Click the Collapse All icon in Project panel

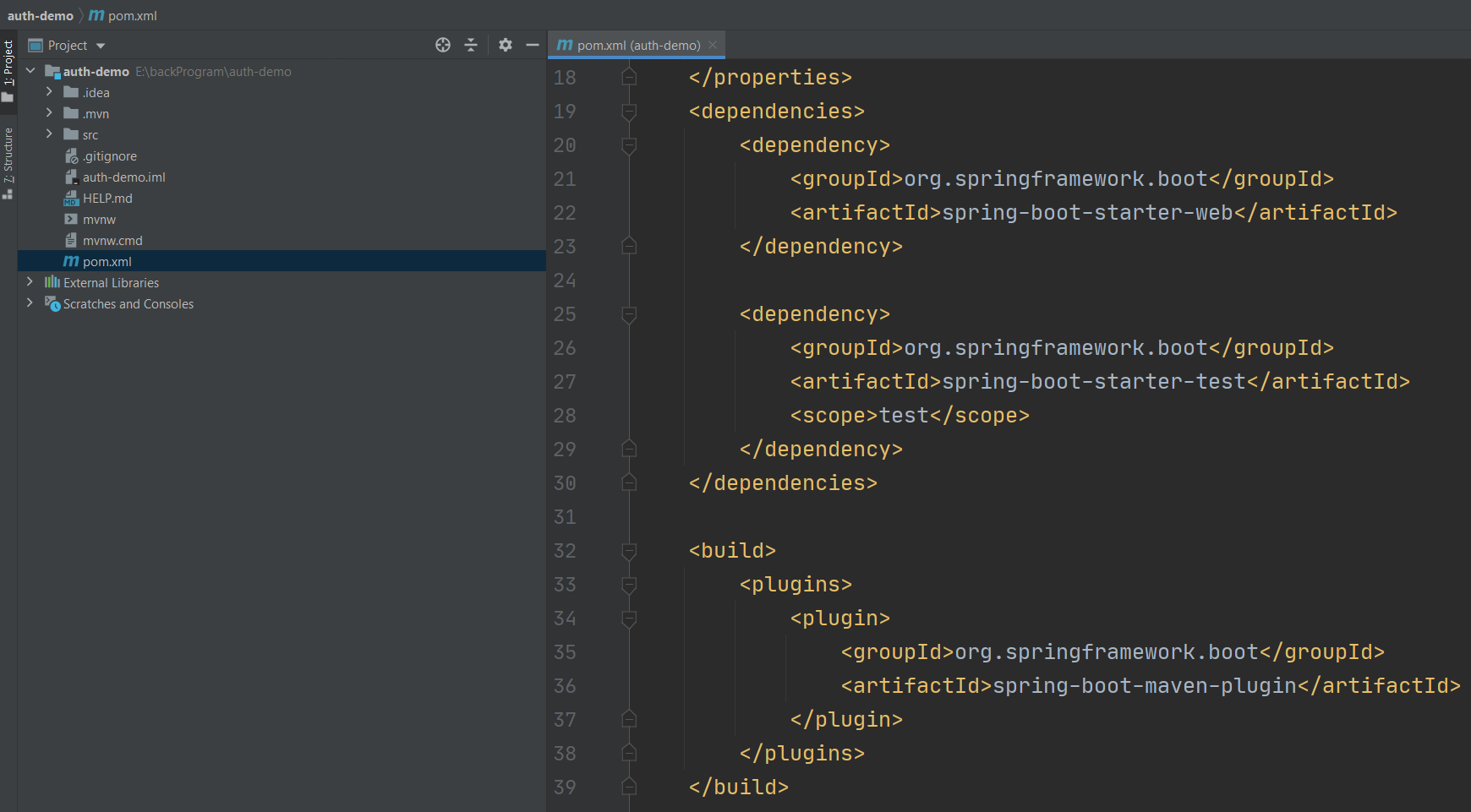[x=471, y=45]
